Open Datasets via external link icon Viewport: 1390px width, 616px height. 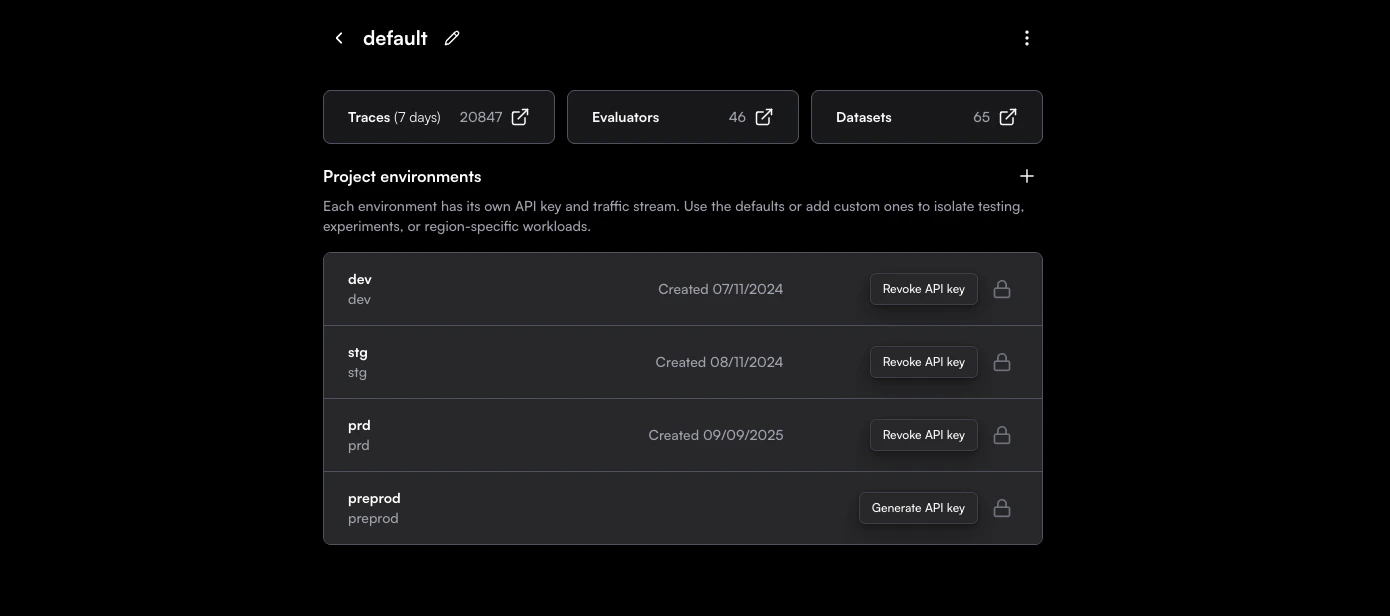(1008, 117)
